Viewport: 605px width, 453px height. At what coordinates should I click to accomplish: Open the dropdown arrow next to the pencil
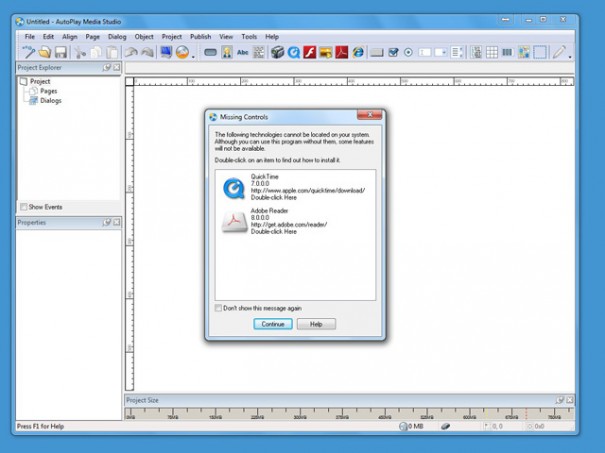(x=570, y=57)
